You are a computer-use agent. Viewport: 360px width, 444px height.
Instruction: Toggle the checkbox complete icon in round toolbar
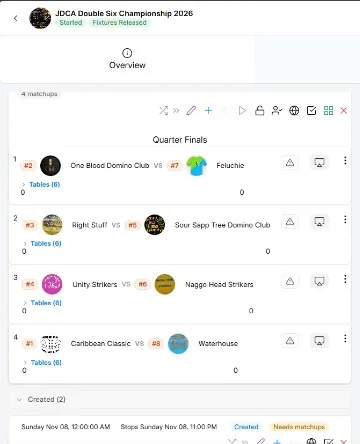(311, 110)
